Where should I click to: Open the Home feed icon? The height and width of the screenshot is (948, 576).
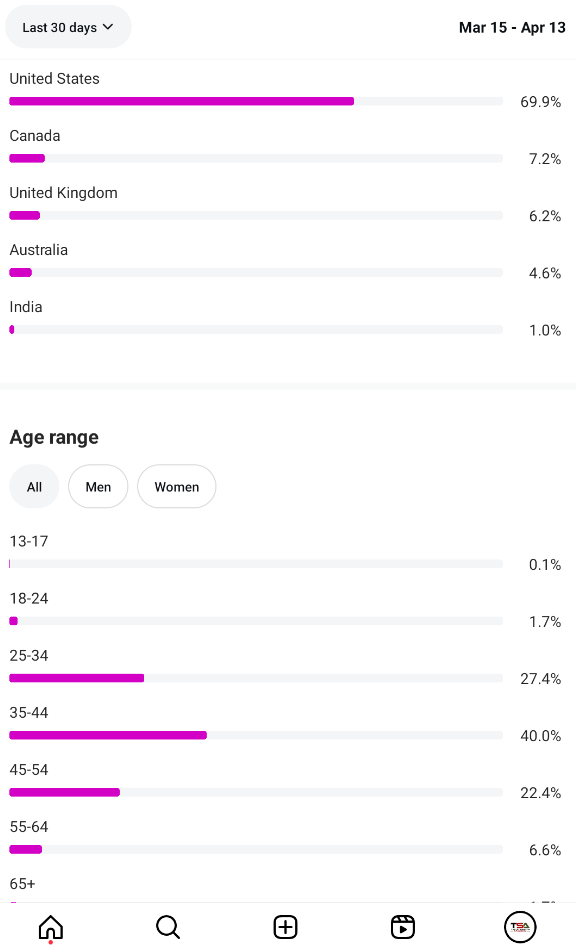(x=51, y=927)
